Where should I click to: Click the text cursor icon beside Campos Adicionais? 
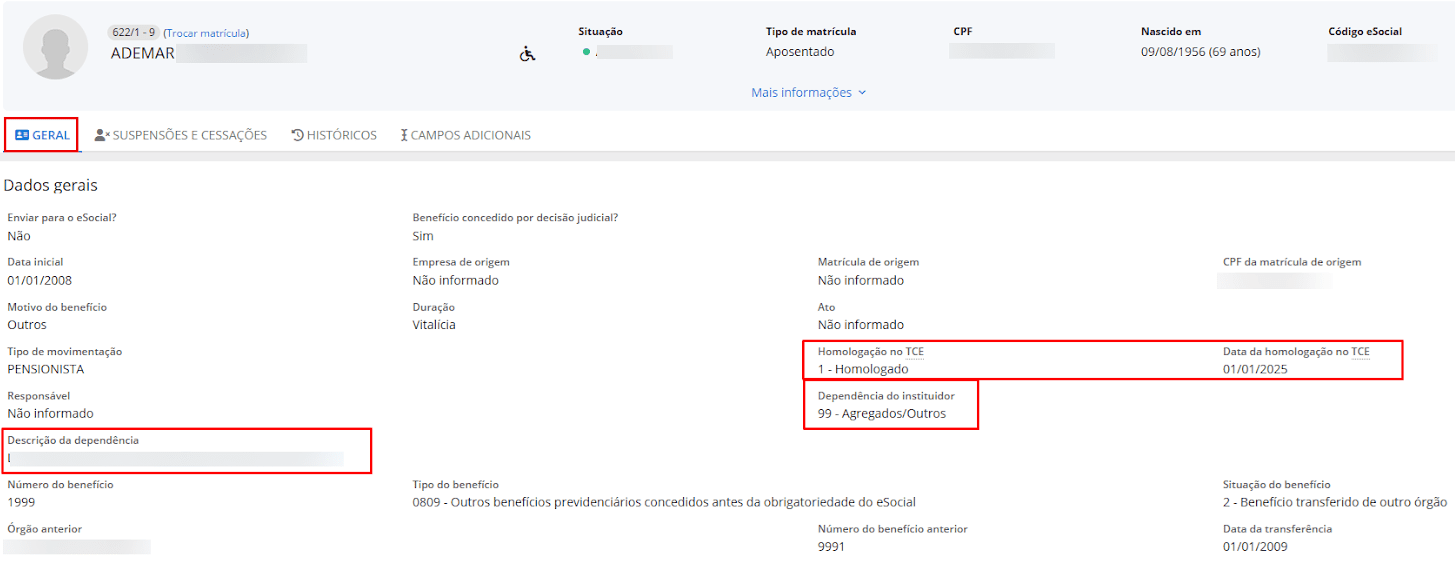[404, 135]
